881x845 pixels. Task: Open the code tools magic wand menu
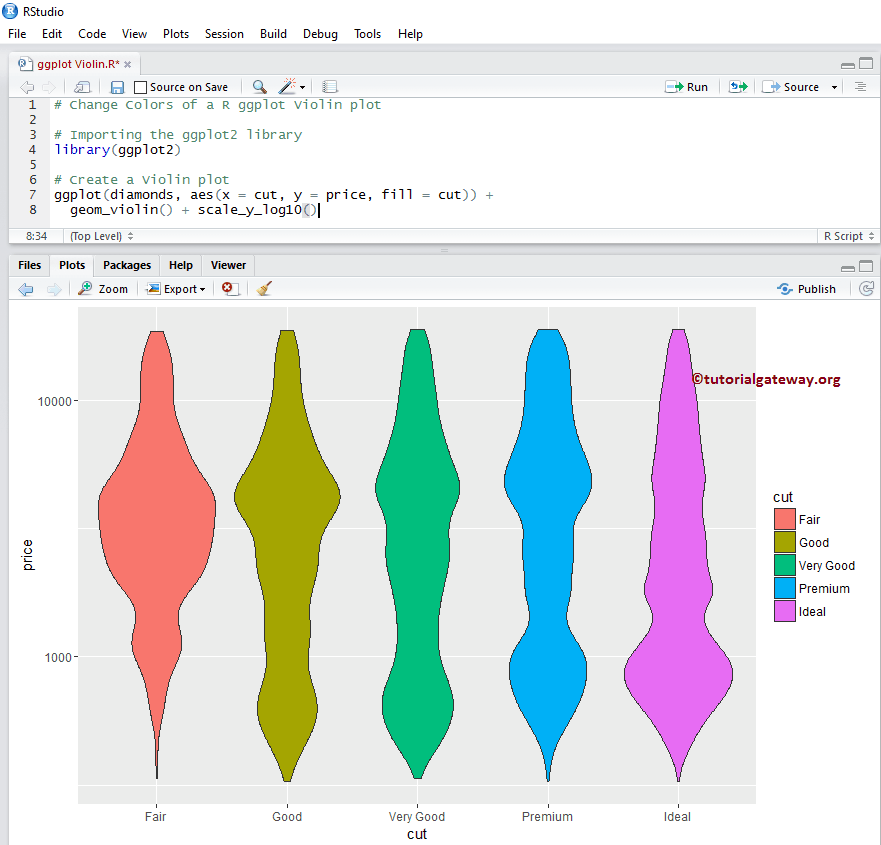click(287, 87)
